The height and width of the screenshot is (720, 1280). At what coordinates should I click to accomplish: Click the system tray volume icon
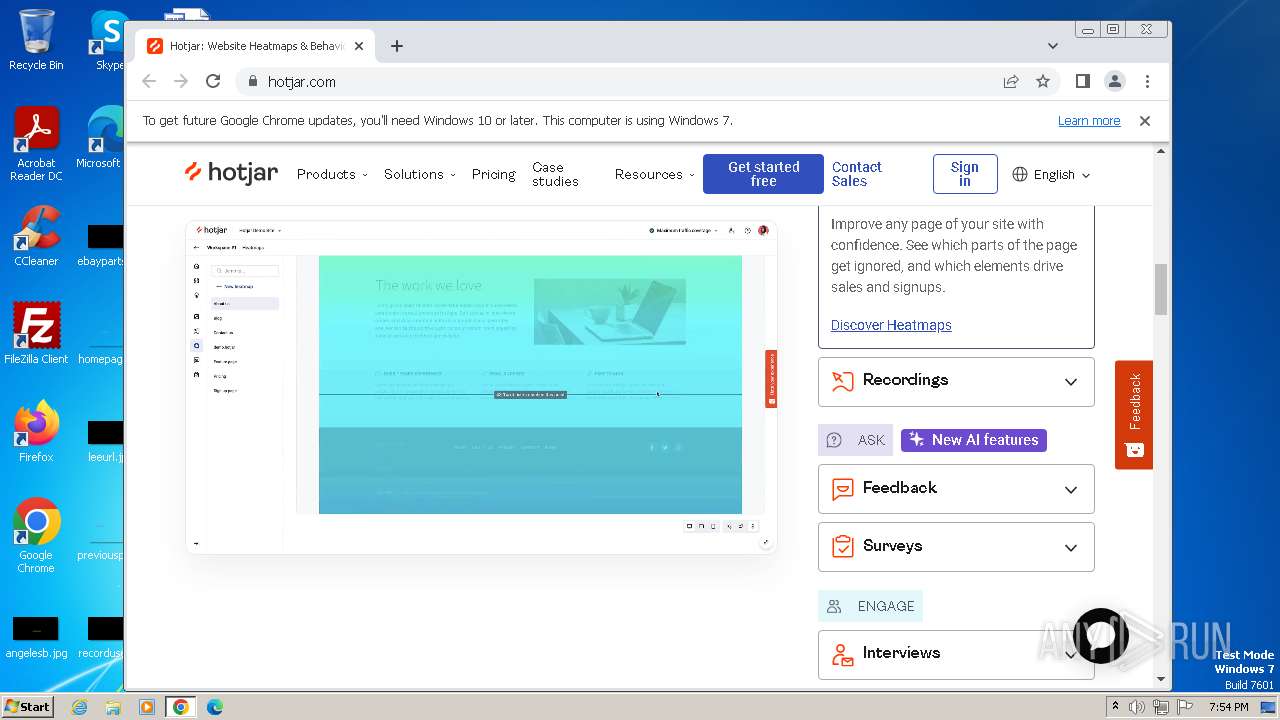[1137, 707]
